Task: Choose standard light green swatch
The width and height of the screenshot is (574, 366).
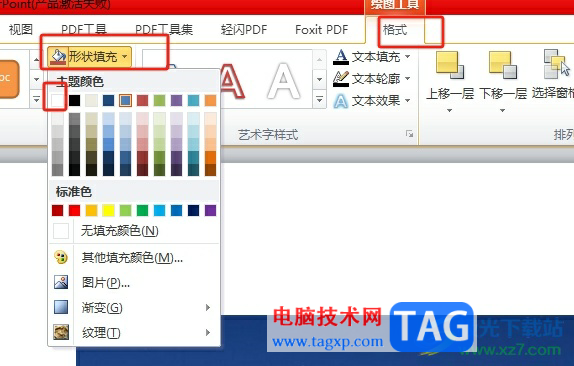Action: [x=126, y=210]
